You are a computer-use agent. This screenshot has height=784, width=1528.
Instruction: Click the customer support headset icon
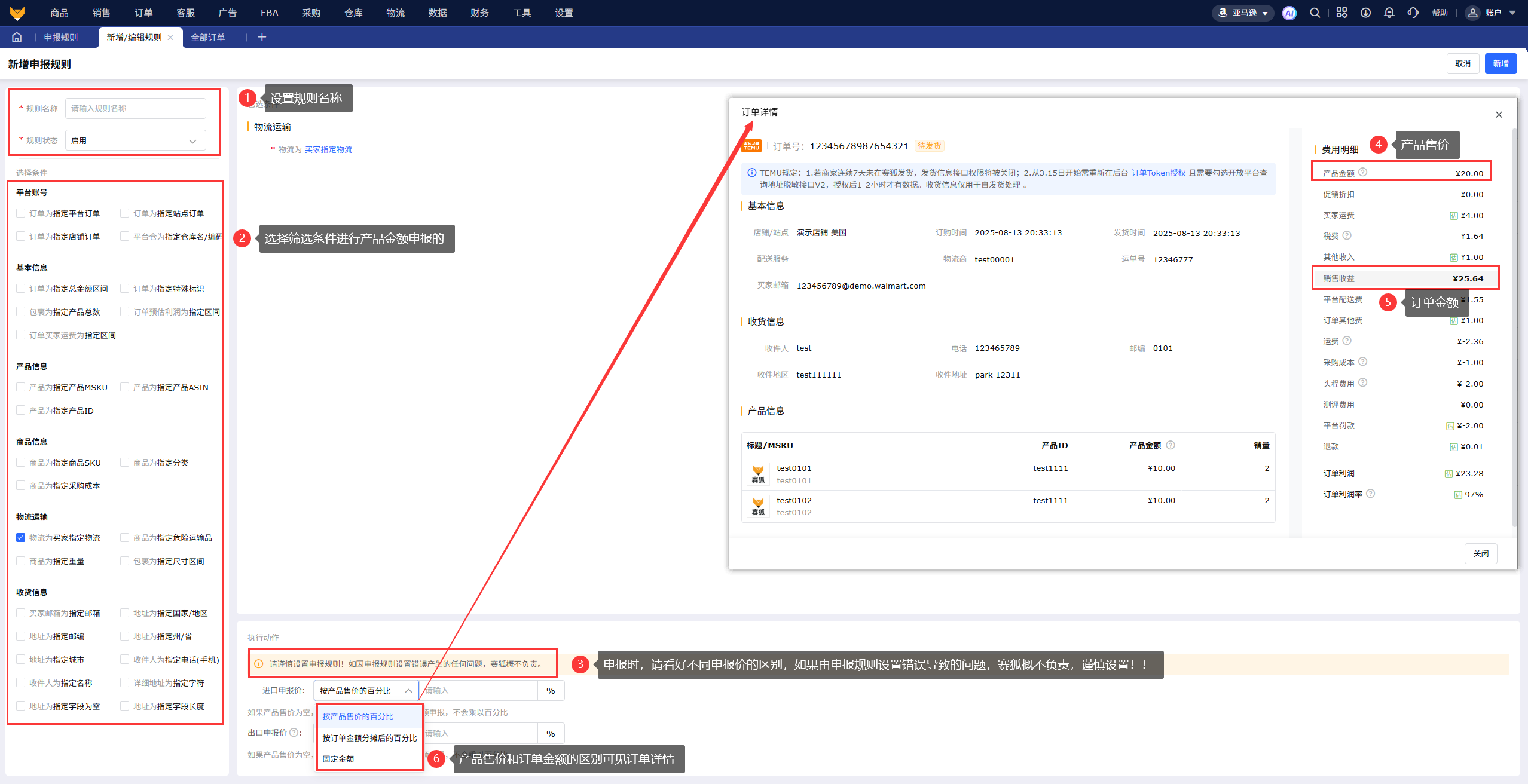[x=1413, y=13]
